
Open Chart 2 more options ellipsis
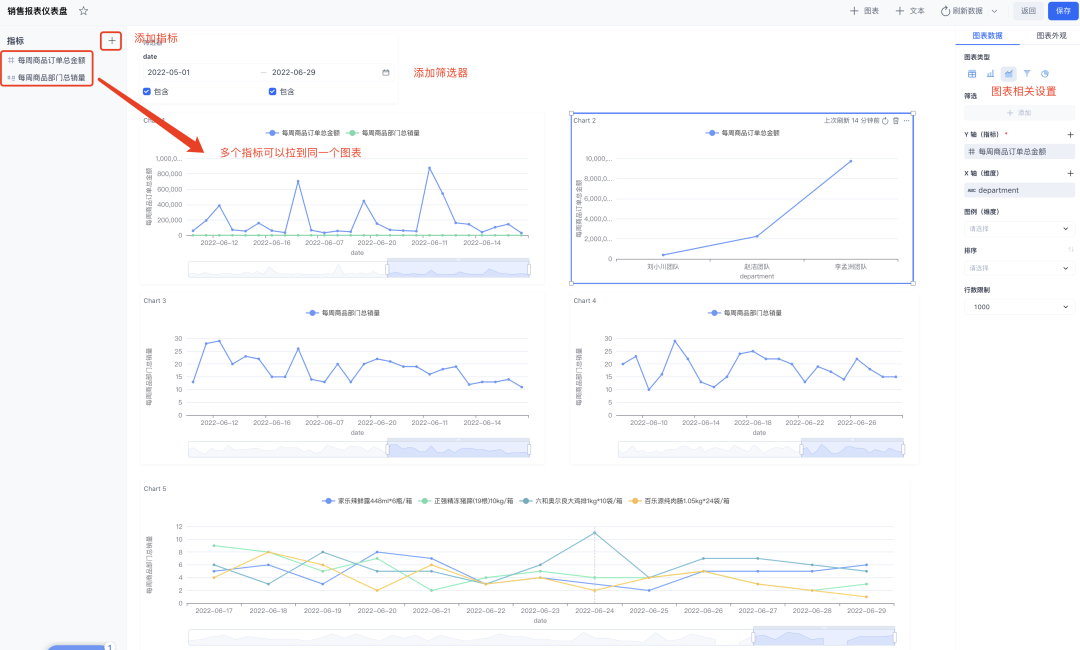(x=906, y=120)
